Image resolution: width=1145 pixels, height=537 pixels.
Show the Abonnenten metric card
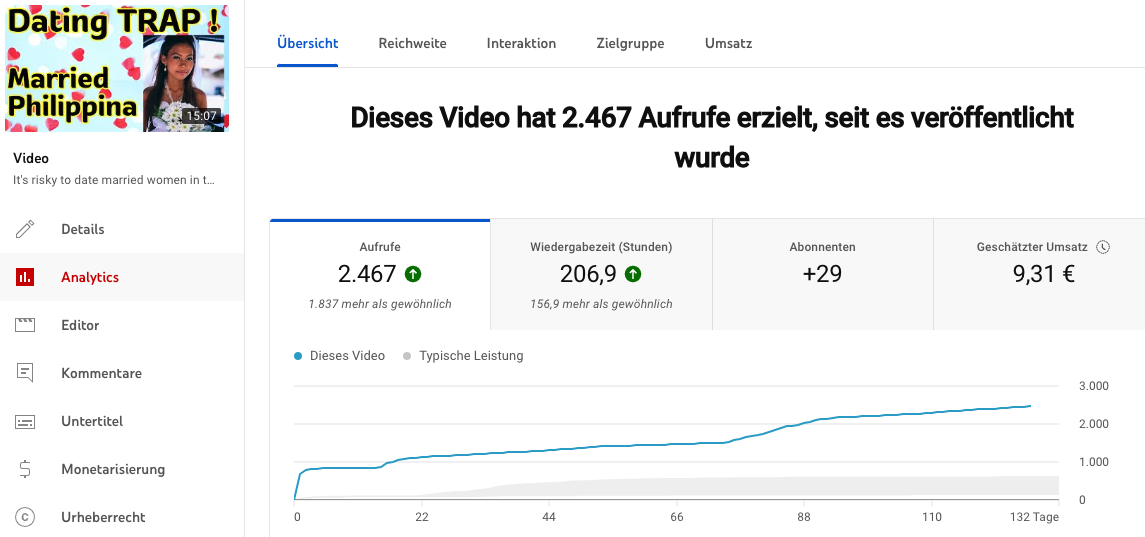pos(822,275)
